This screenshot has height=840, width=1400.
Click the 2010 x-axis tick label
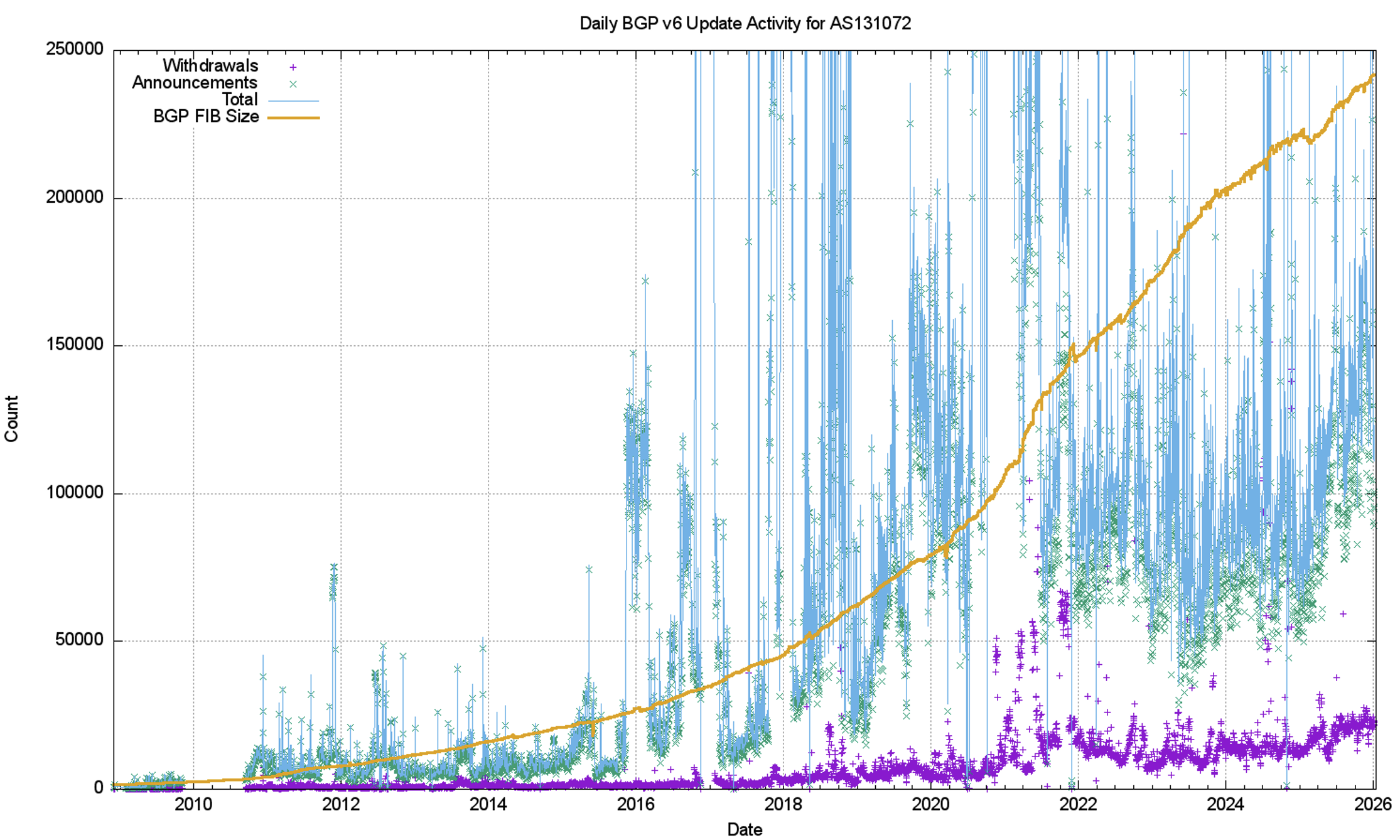193,804
